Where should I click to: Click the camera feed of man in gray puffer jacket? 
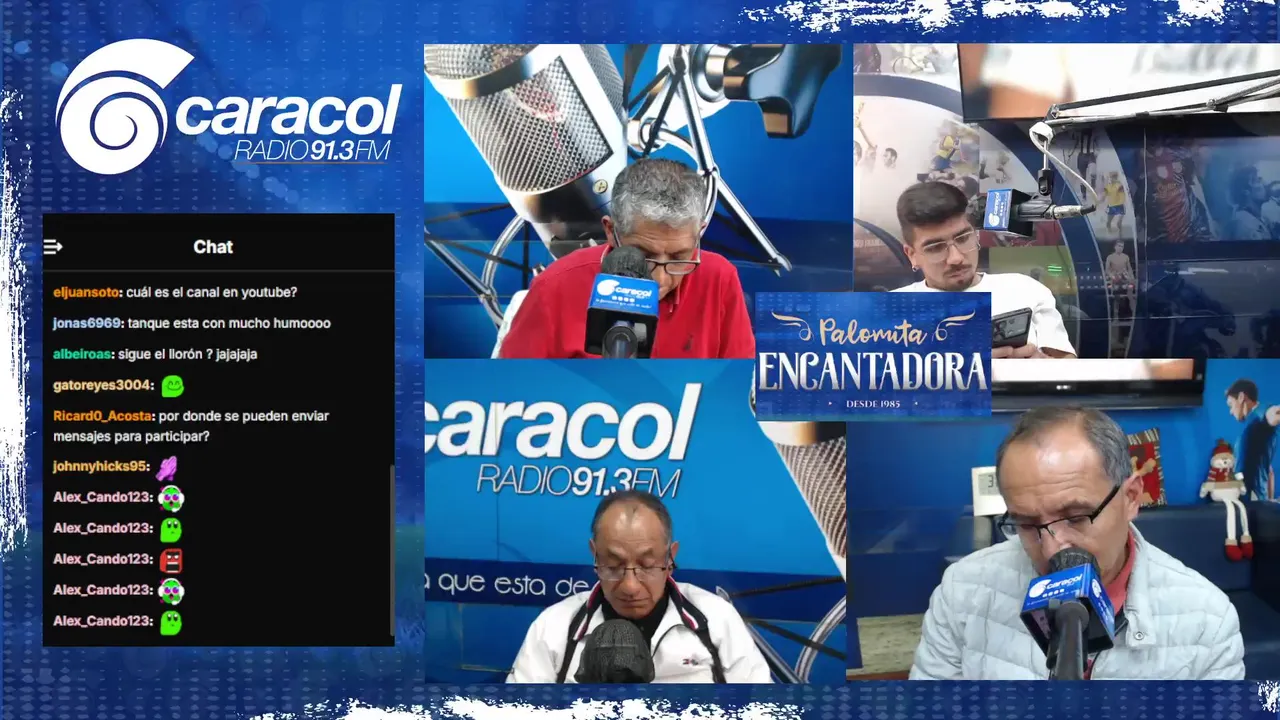pyautogui.click(x=1063, y=520)
